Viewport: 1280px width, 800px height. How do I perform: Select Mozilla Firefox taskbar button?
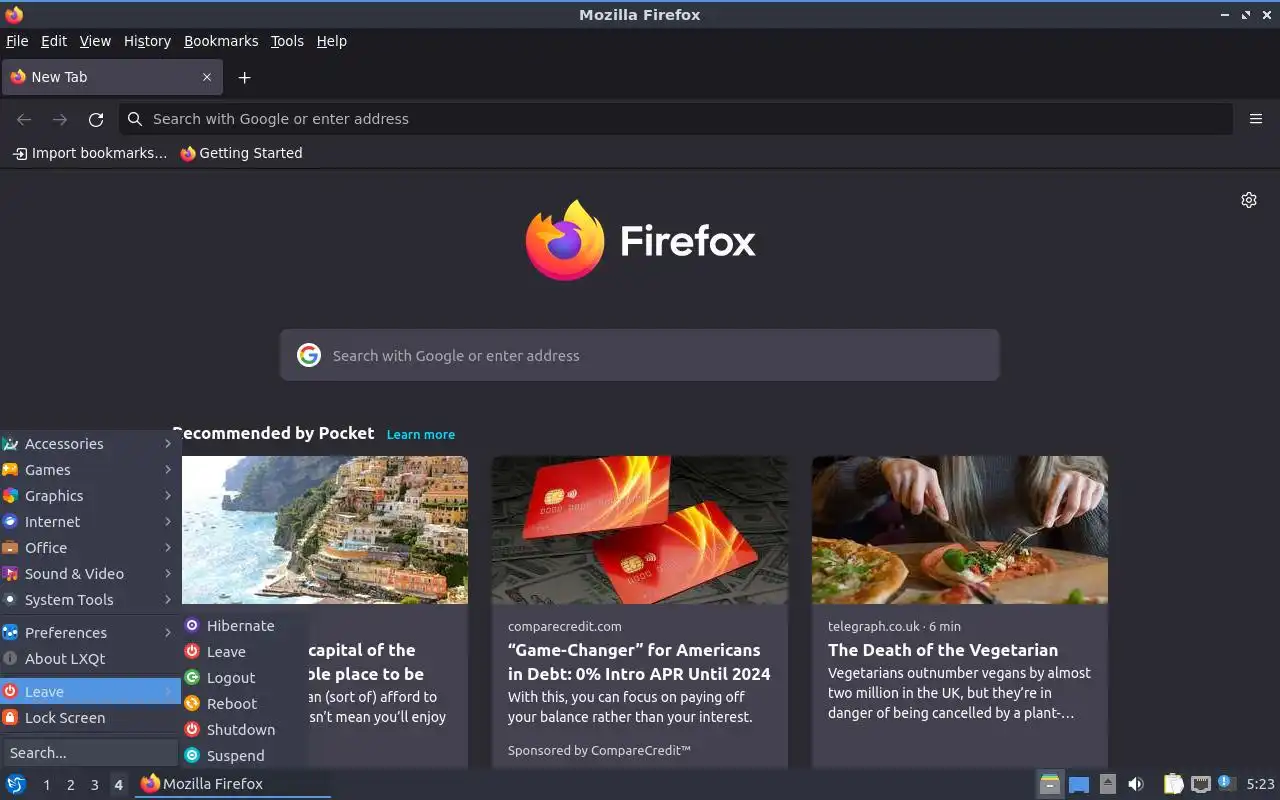233,784
